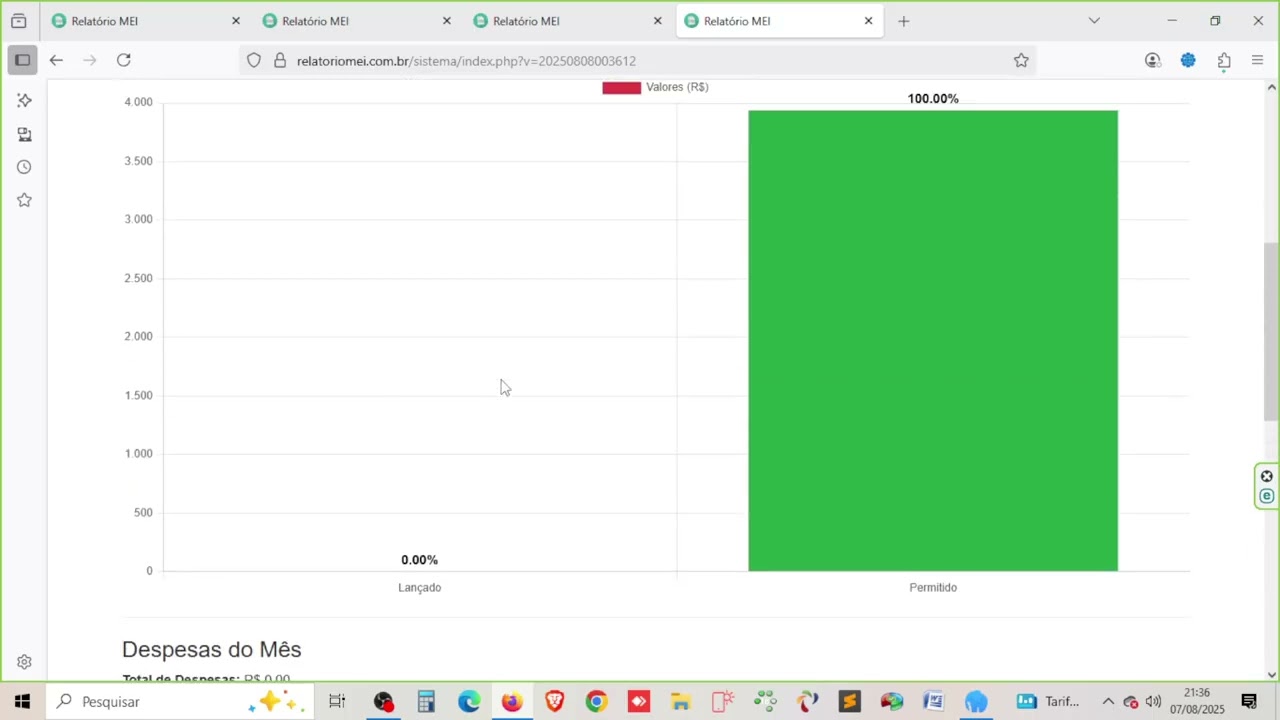The height and width of the screenshot is (720, 1280).
Task: Open the taskbar clock and date
Action: tap(1197, 702)
